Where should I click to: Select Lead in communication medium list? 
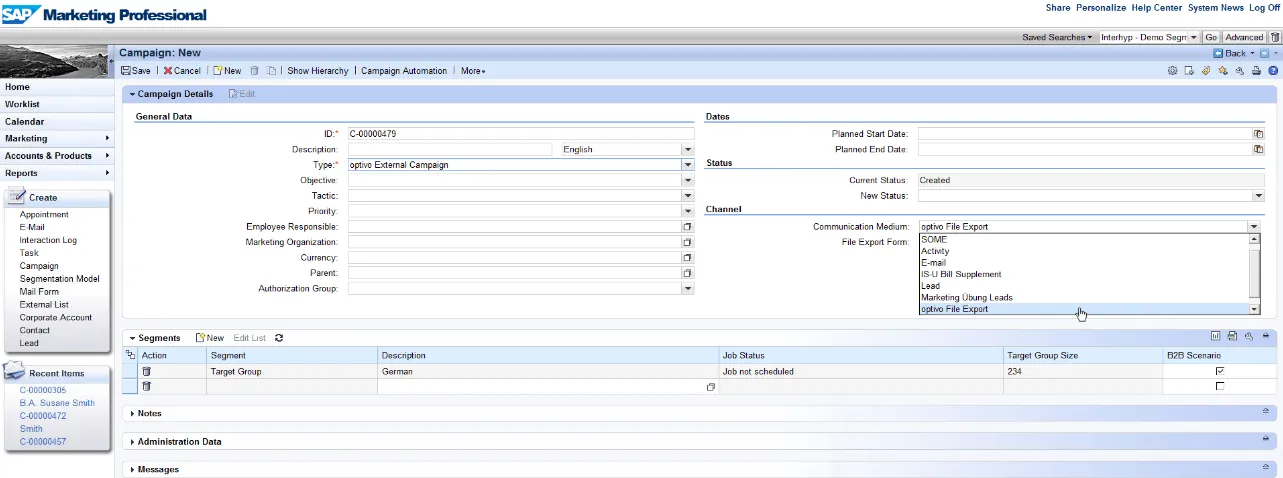coord(930,286)
